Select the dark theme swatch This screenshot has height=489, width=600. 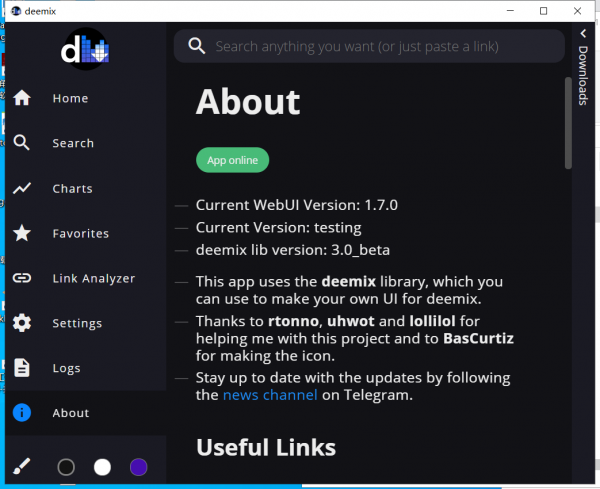point(66,467)
